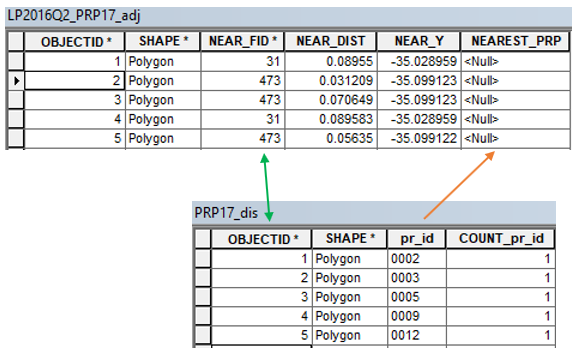The height and width of the screenshot is (360, 581).
Task: Click the select-all corner box in LP2016Q2_PRP17_adj table
Action: [16, 41]
